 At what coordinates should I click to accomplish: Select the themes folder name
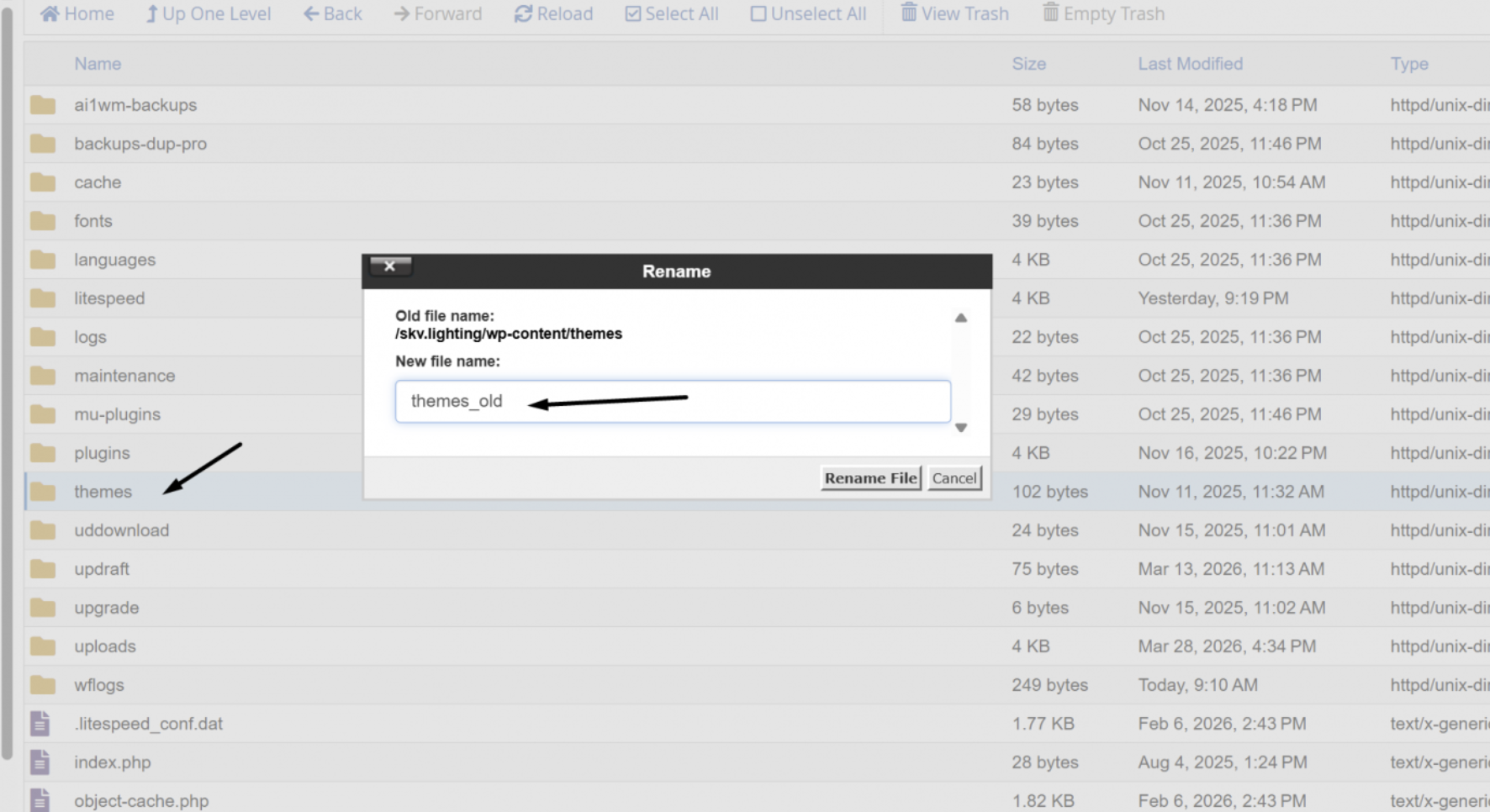[x=103, y=492]
